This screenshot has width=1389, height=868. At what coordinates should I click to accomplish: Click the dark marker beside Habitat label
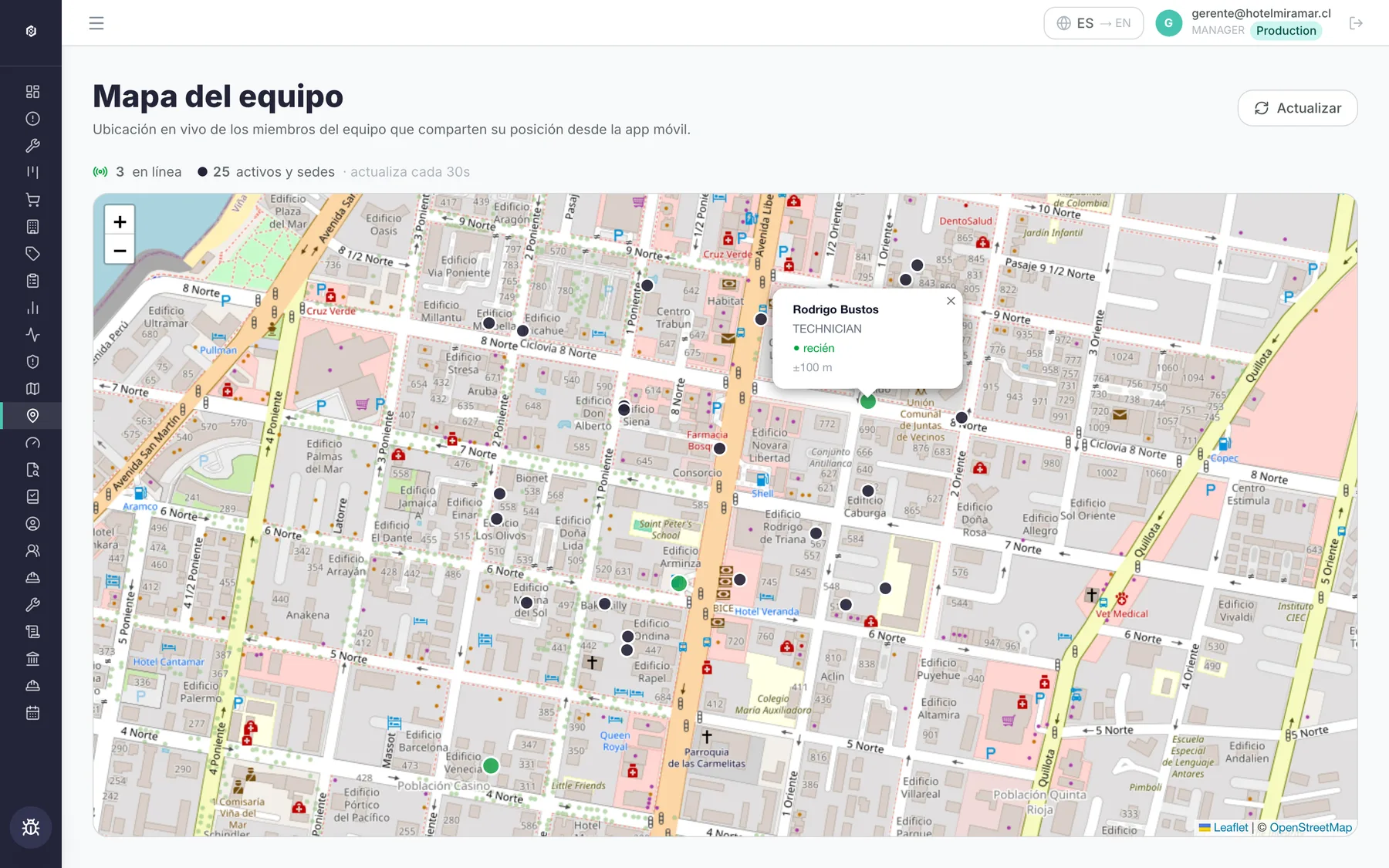click(761, 319)
